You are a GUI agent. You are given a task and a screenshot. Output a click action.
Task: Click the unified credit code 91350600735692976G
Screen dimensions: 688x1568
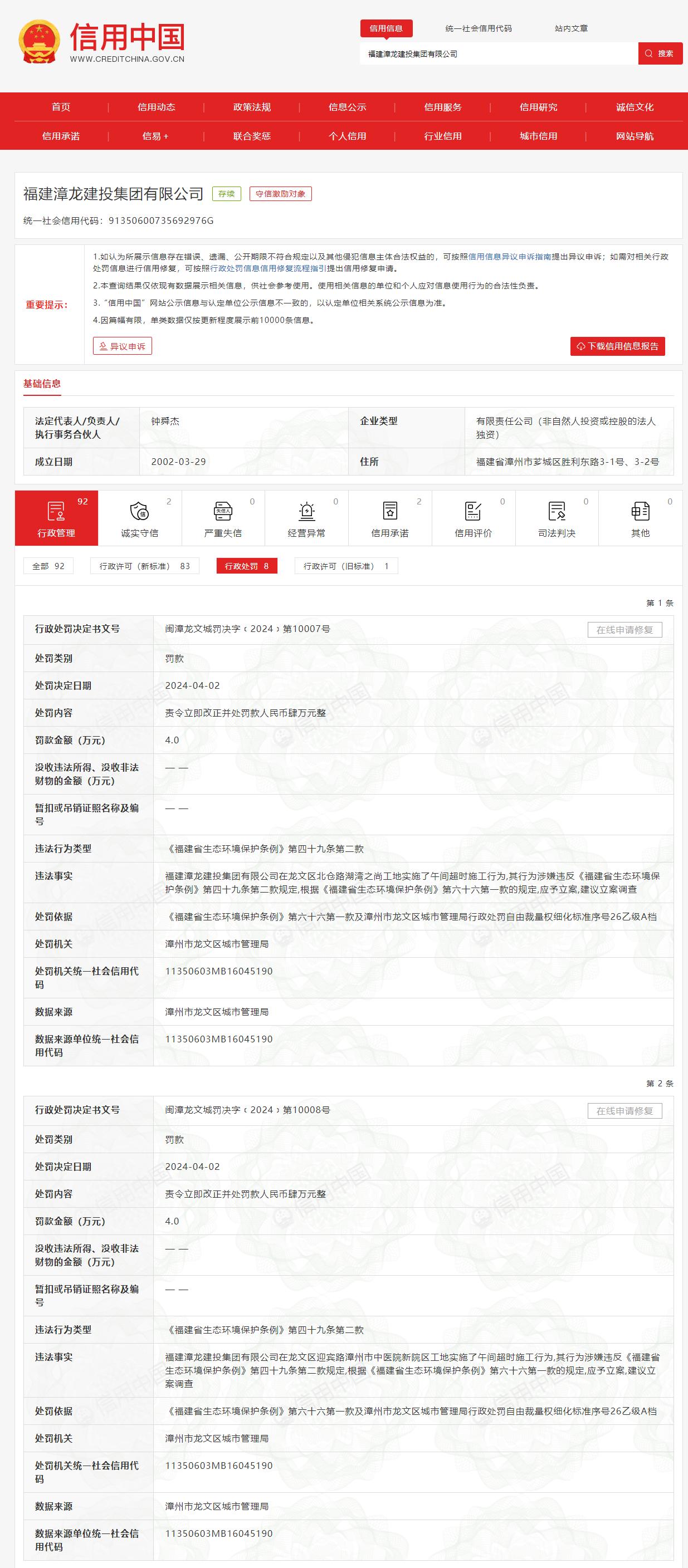tap(161, 221)
